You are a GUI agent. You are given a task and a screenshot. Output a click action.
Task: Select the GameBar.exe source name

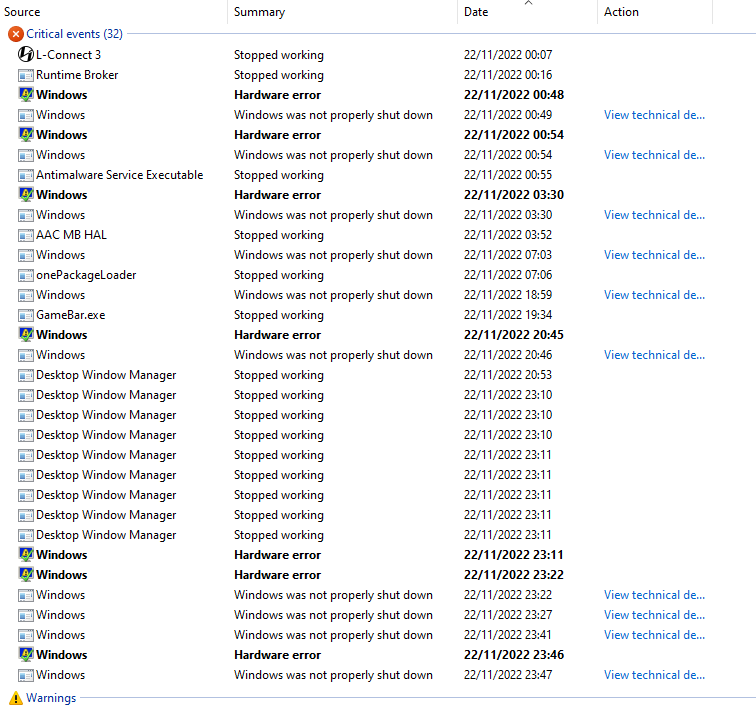(x=70, y=315)
